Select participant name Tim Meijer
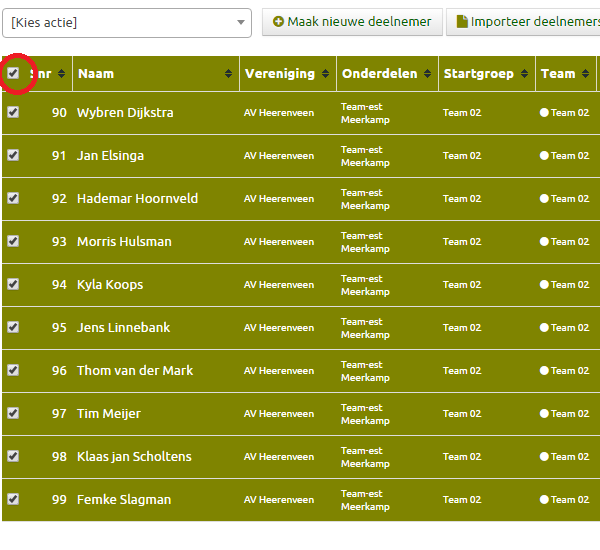 point(109,414)
